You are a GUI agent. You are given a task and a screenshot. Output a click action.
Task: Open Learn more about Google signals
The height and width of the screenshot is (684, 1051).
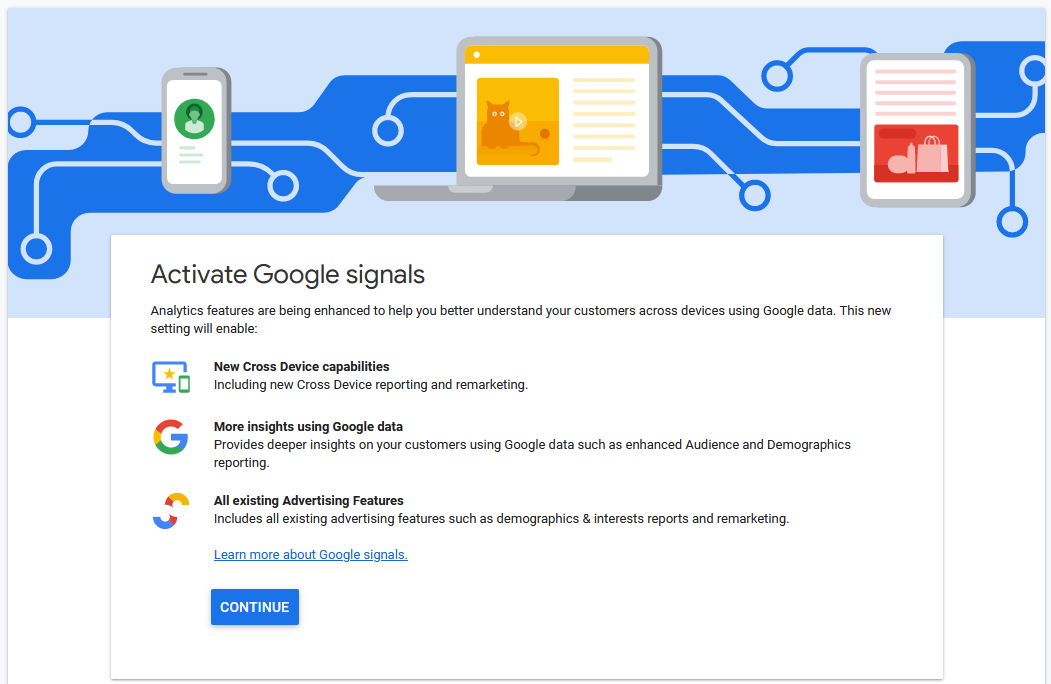point(310,554)
